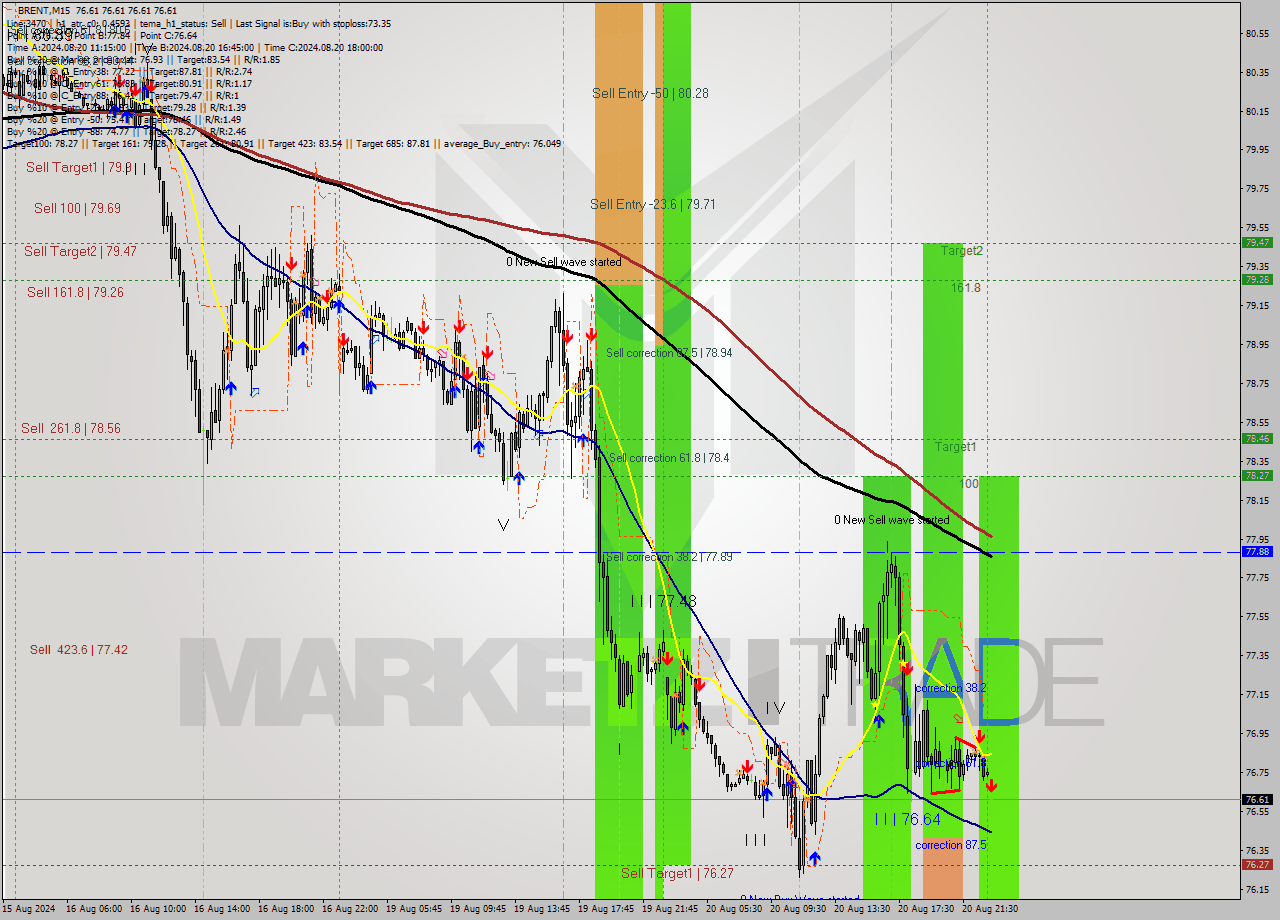
Task: Select green 78.46 price tag on axis
Action: point(1257,438)
